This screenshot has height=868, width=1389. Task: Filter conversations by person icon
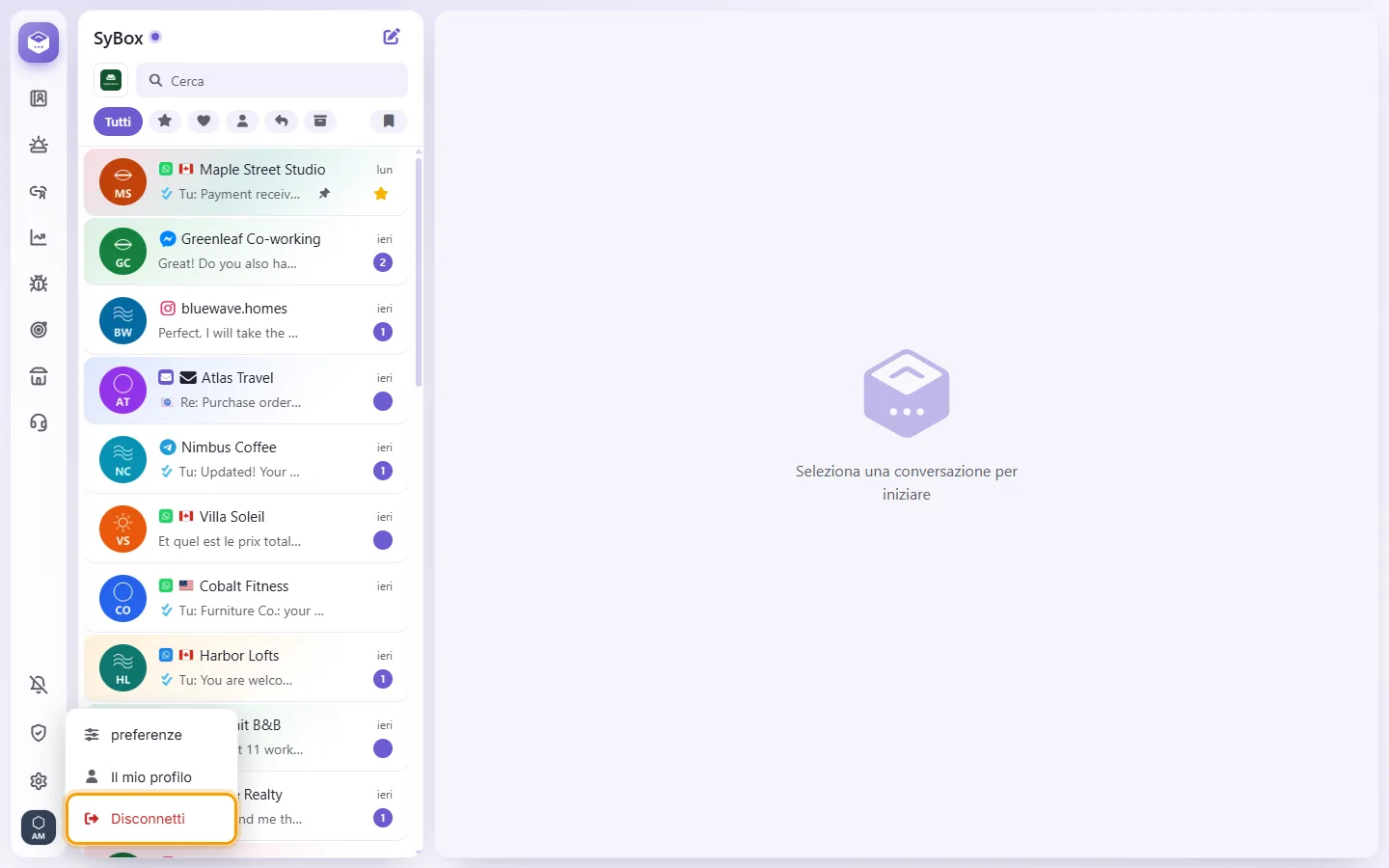point(242,121)
